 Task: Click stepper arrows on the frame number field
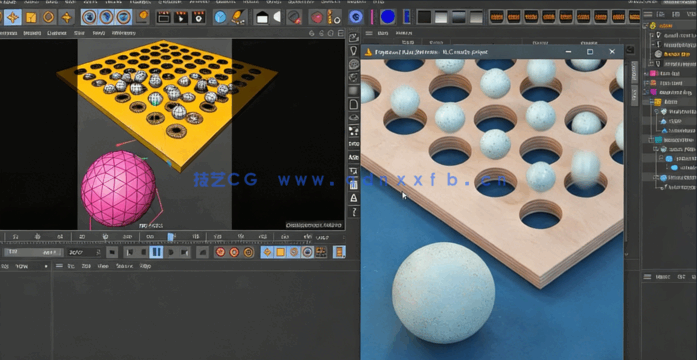pos(98,252)
